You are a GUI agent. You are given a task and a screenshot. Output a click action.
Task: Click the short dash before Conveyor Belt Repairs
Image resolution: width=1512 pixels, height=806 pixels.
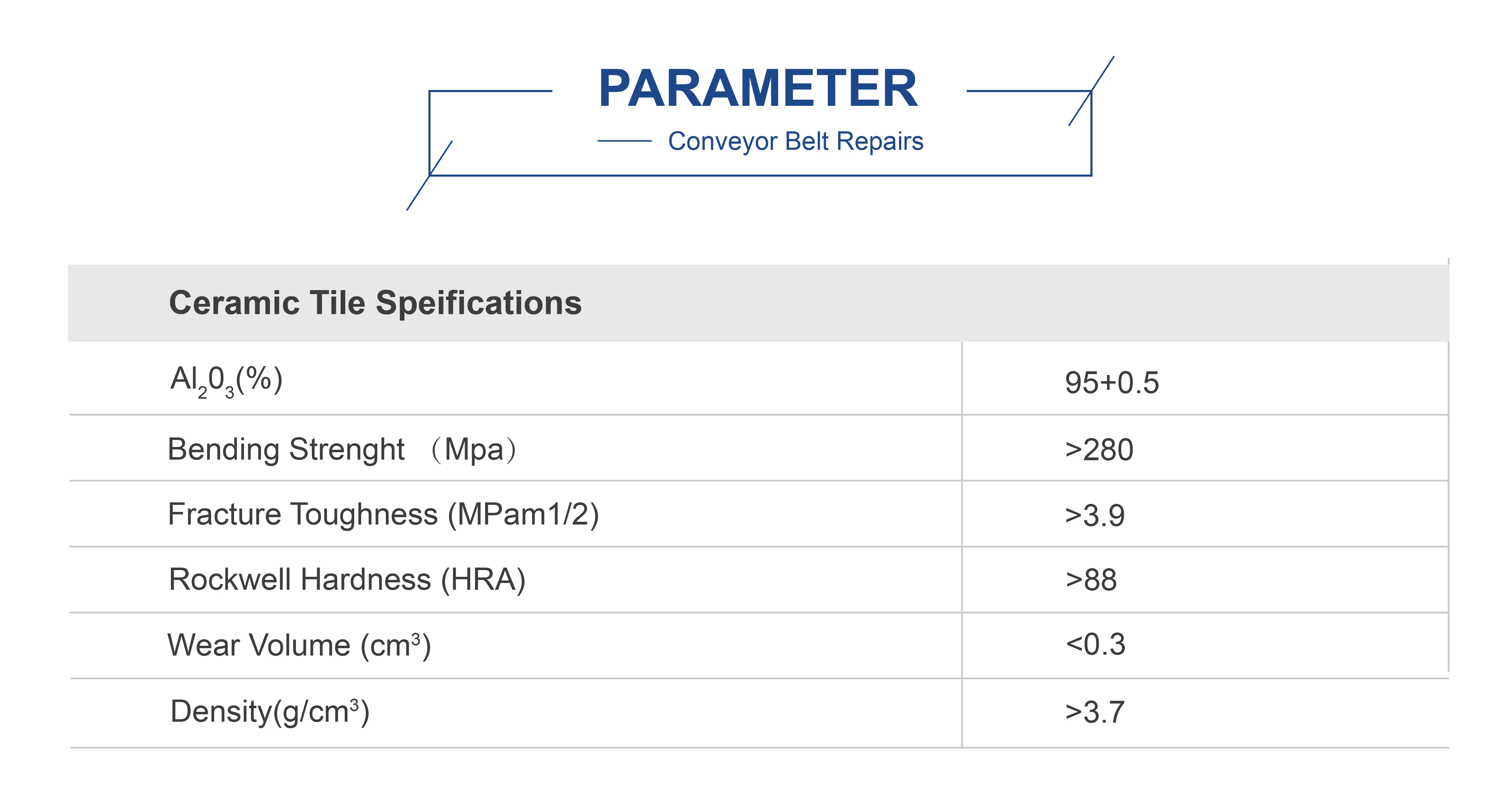tap(624, 141)
